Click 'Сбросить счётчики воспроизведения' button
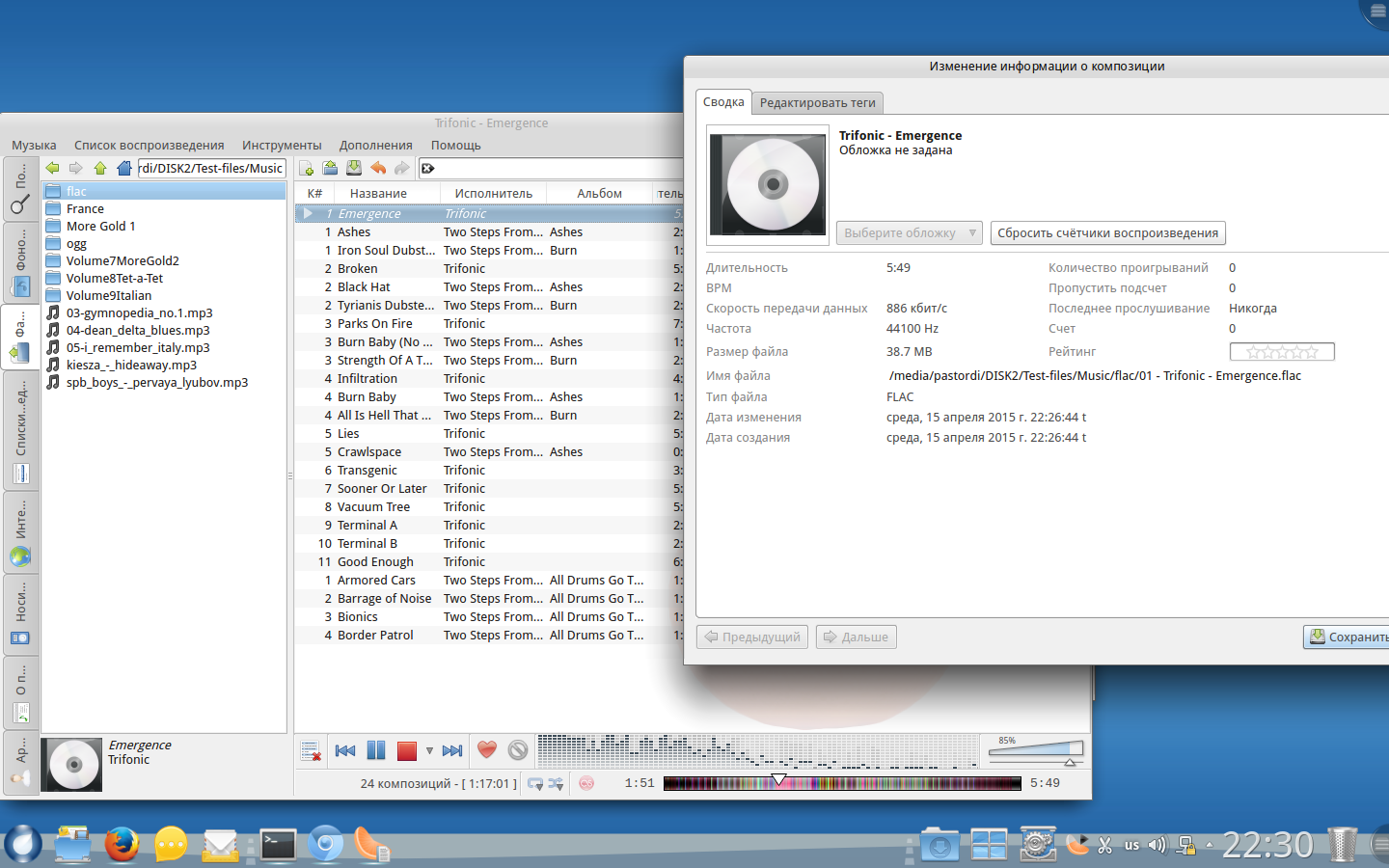Viewport: 1389px width, 868px height. (x=1107, y=233)
